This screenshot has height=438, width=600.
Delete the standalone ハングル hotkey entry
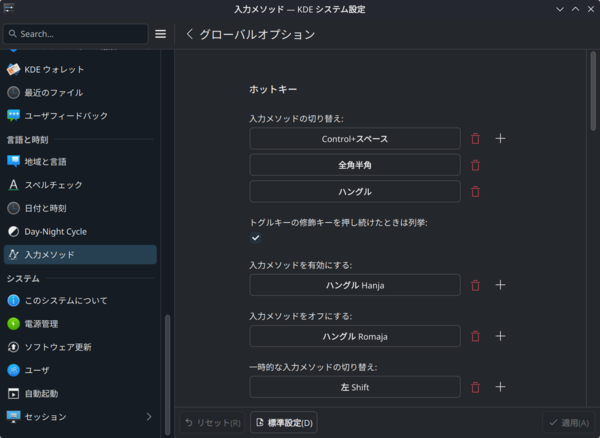475,191
